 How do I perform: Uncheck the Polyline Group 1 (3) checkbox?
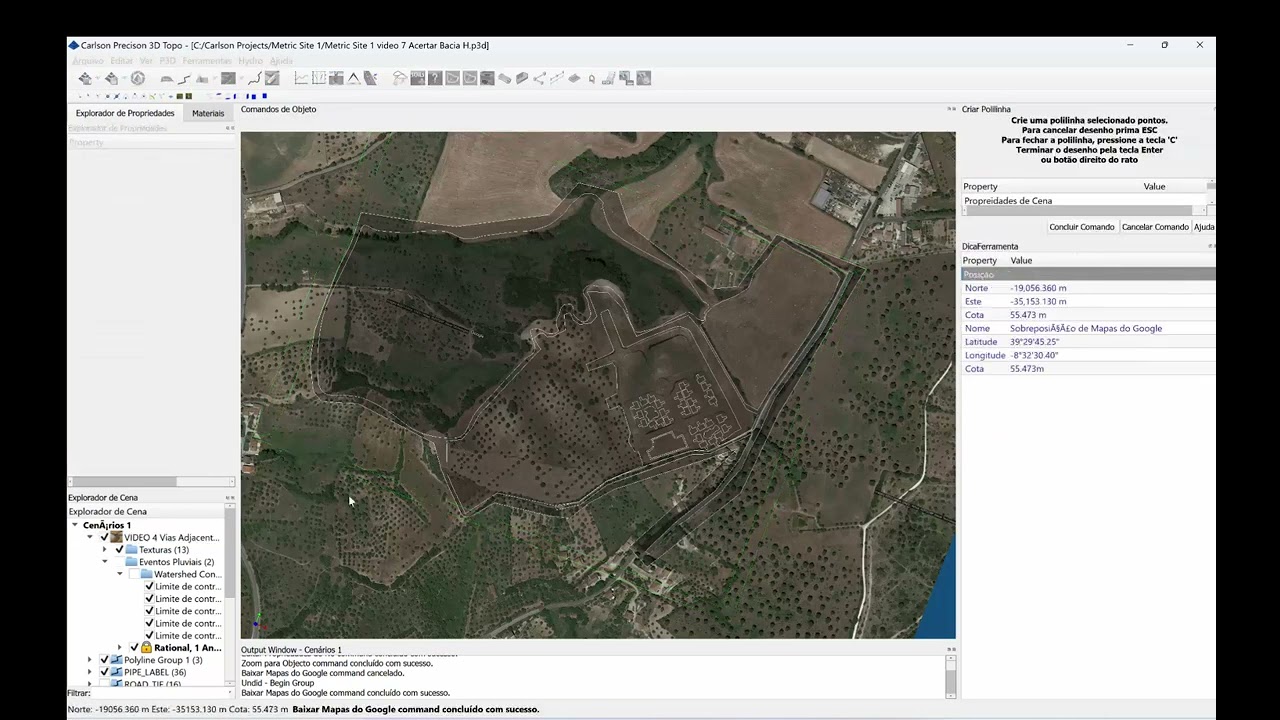tap(104, 660)
